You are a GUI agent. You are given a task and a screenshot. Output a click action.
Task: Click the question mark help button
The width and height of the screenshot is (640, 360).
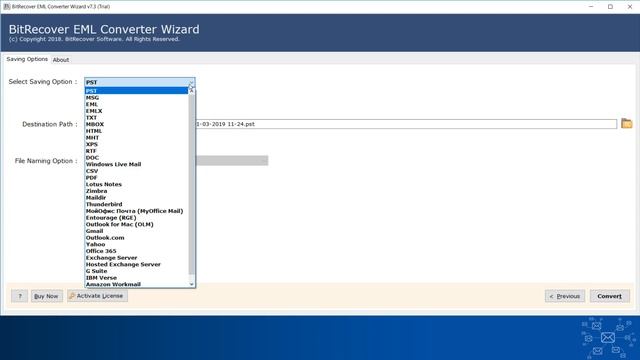20,296
